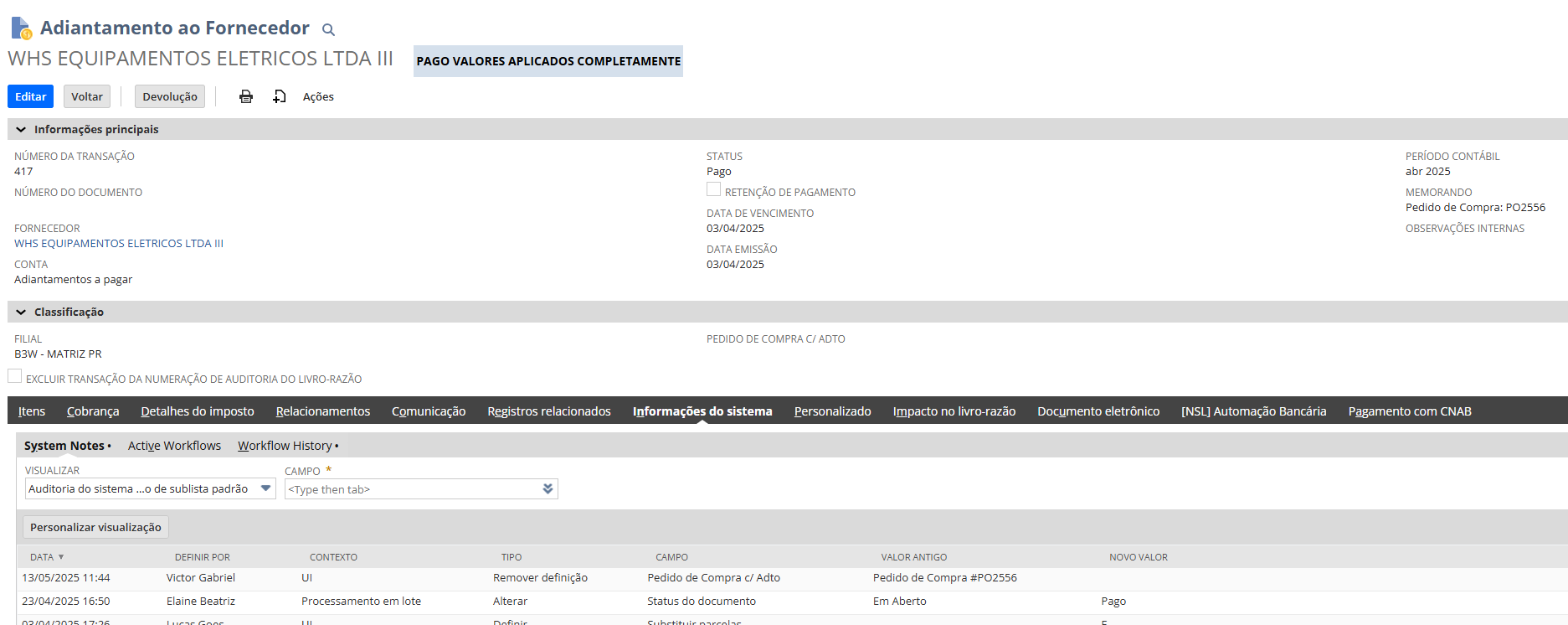Click the search magnifier icon beside title
Screen dimensions: 1568x625
pyautogui.click(x=329, y=30)
